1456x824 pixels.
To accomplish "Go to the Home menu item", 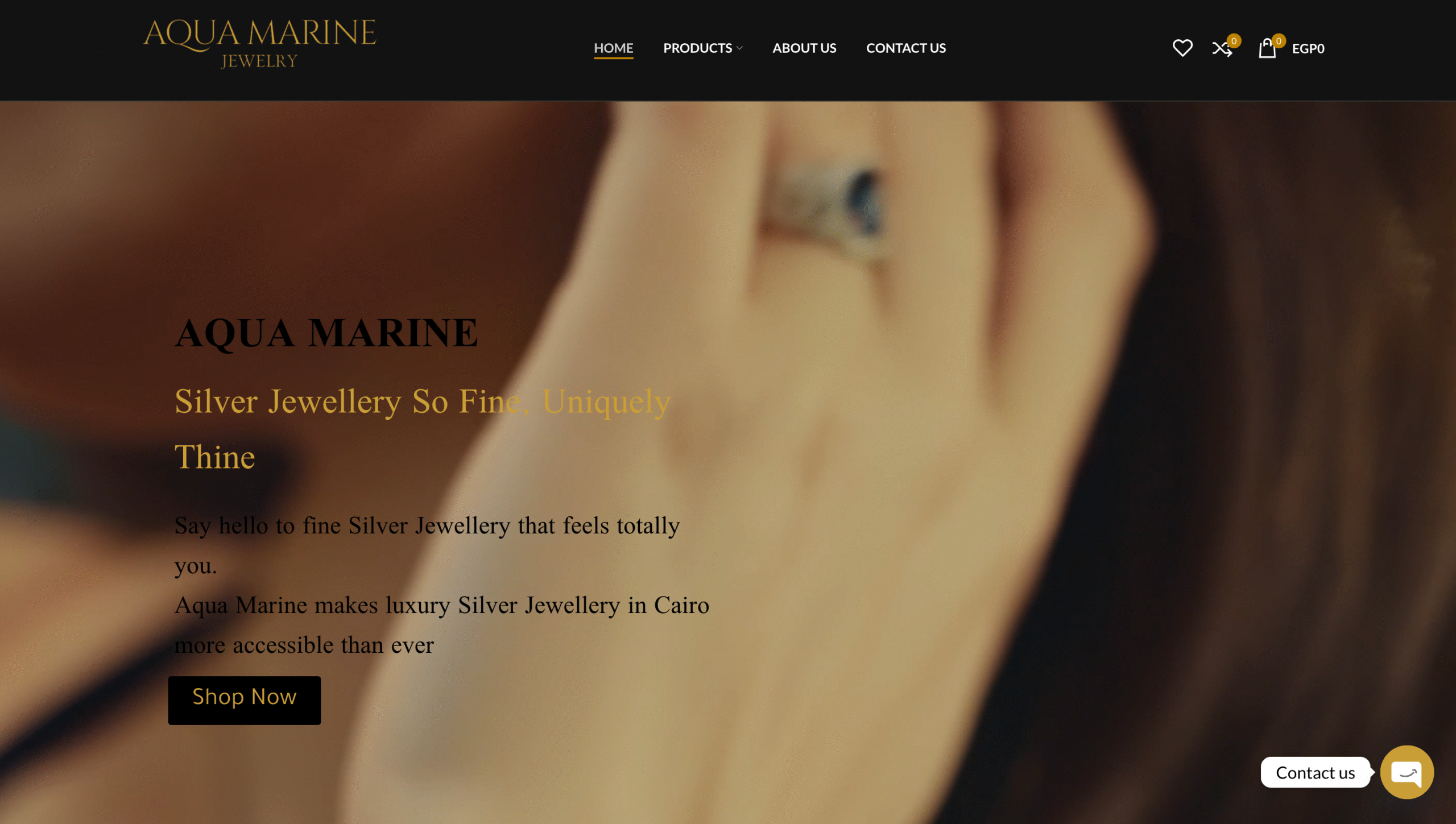I will pyautogui.click(x=613, y=48).
